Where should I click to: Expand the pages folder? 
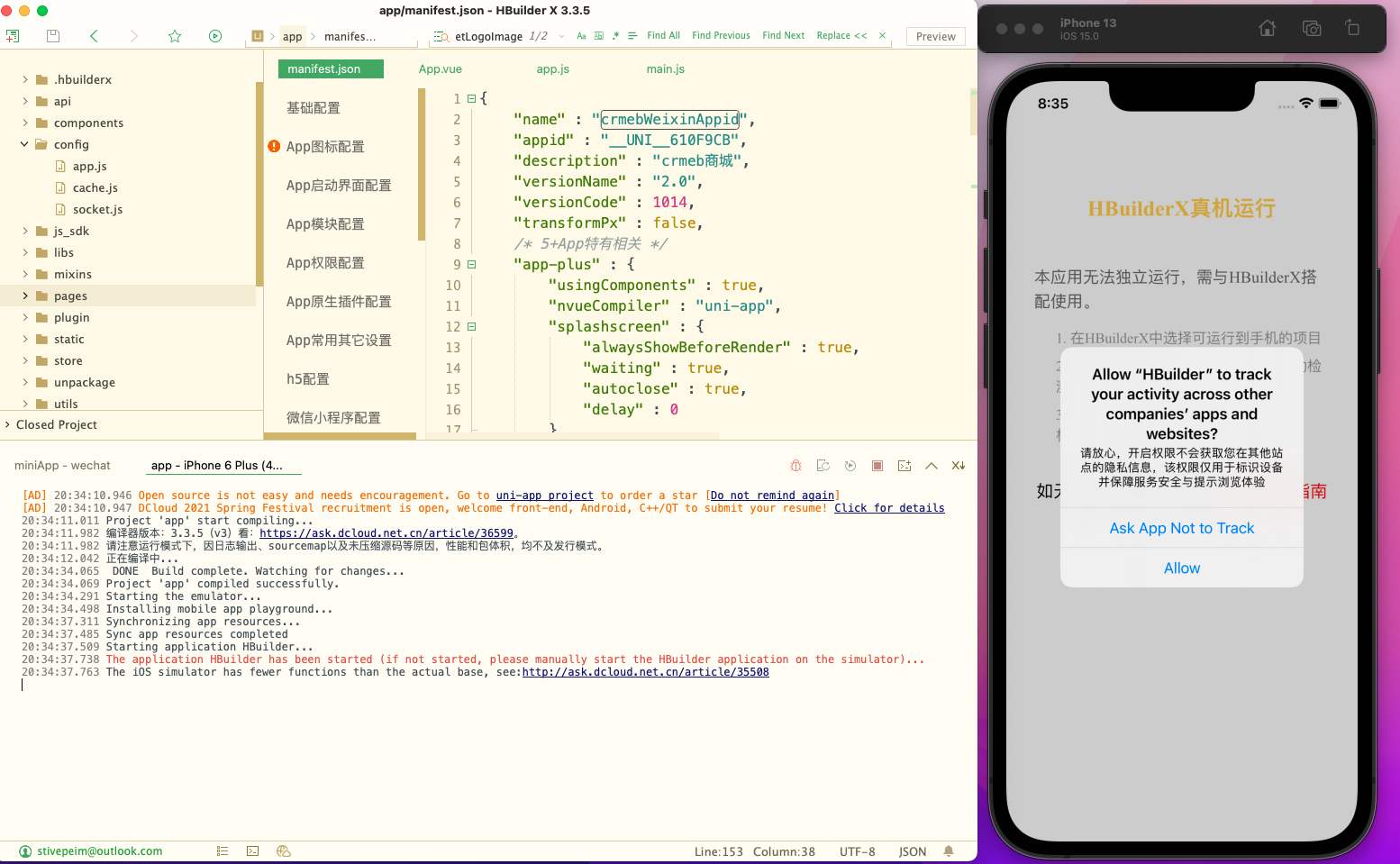tap(24, 296)
